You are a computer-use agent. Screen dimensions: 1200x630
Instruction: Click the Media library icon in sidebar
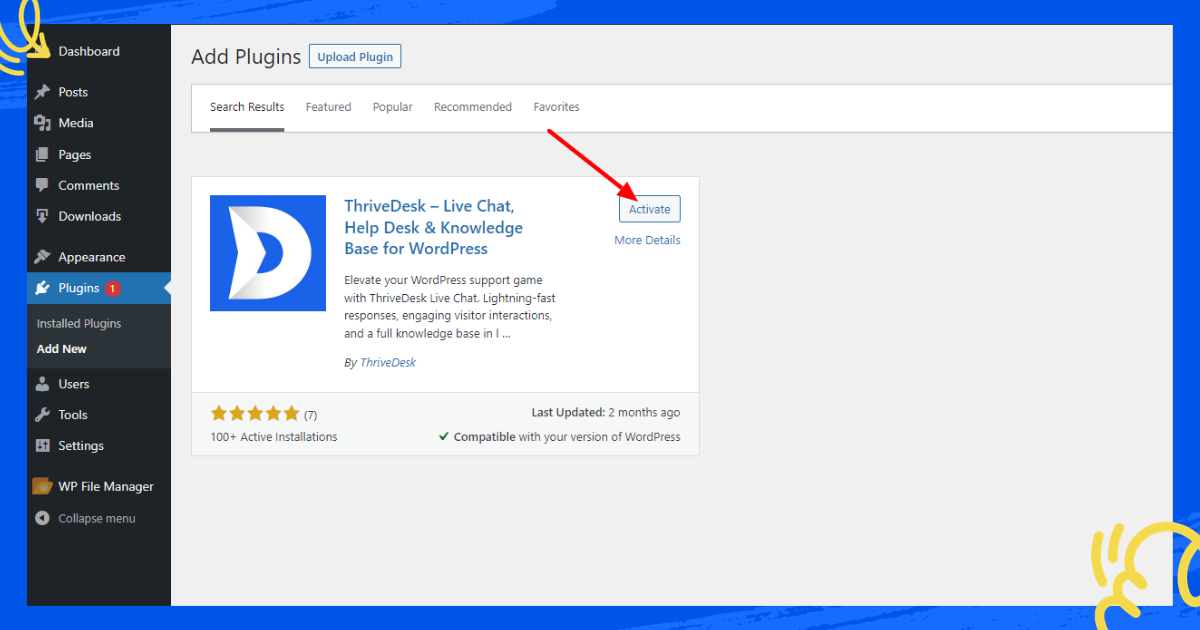[42, 123]
